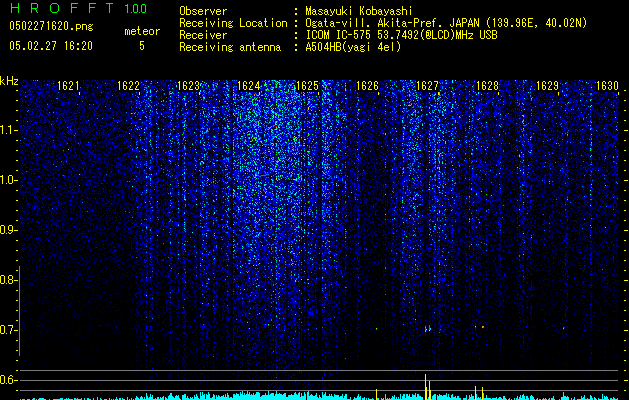Click the Receiver label
Image resolution: width=629 pixels, height=400 pixels.
coord(203,35)
